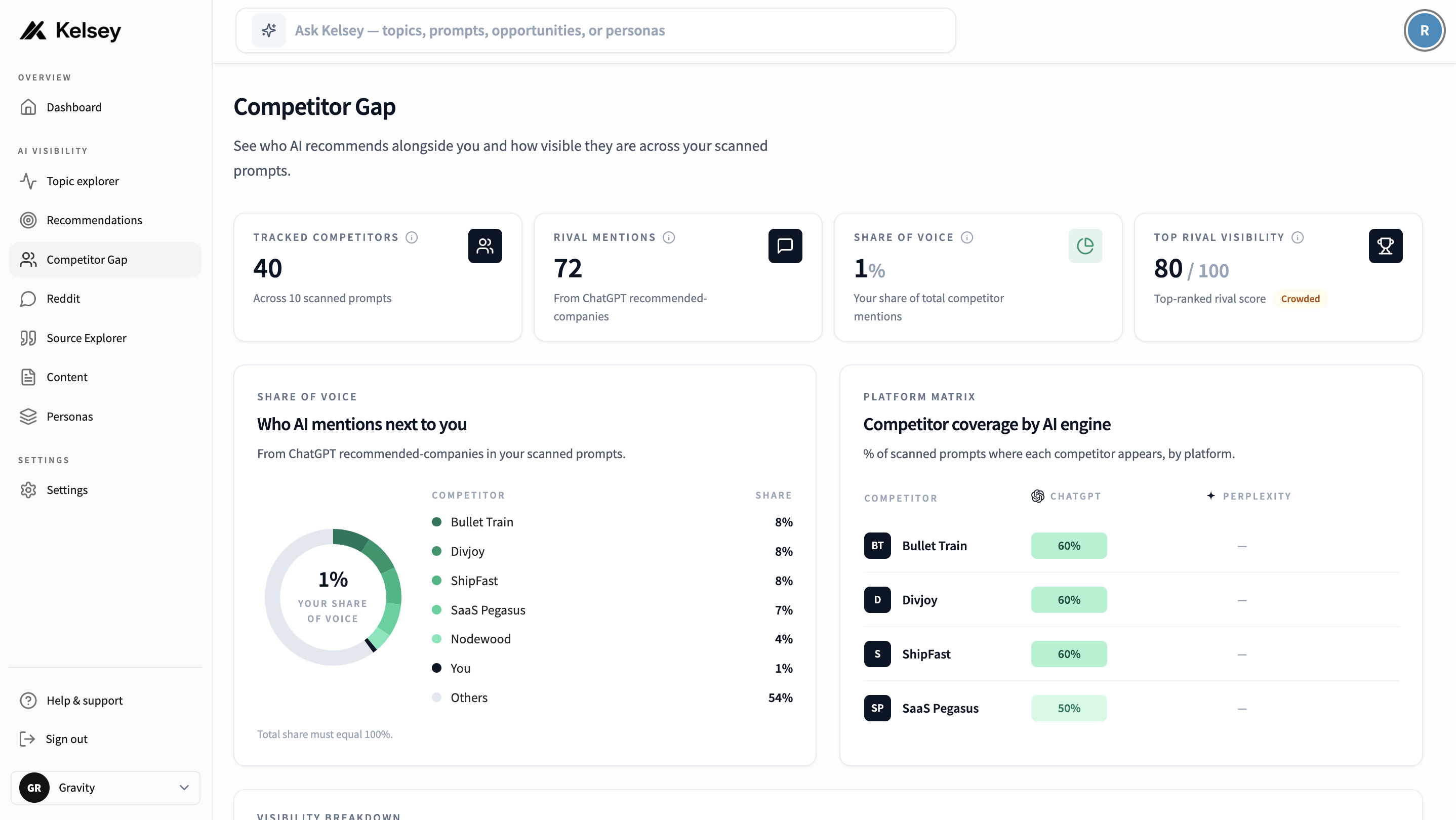Screen dimensions: 1456x820
Task: Click the Top Rival Visibility trophy icon
Action: (1385, 246)
